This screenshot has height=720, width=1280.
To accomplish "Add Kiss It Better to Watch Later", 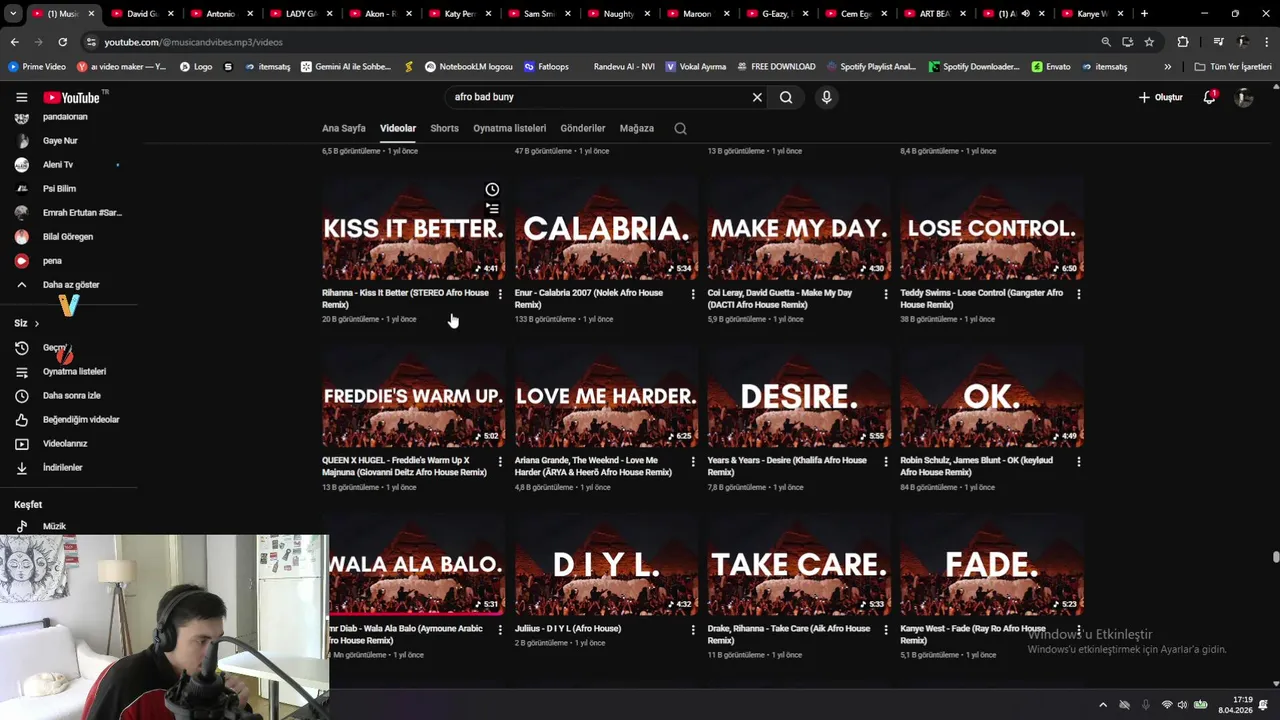I will [x=492, y=189].
